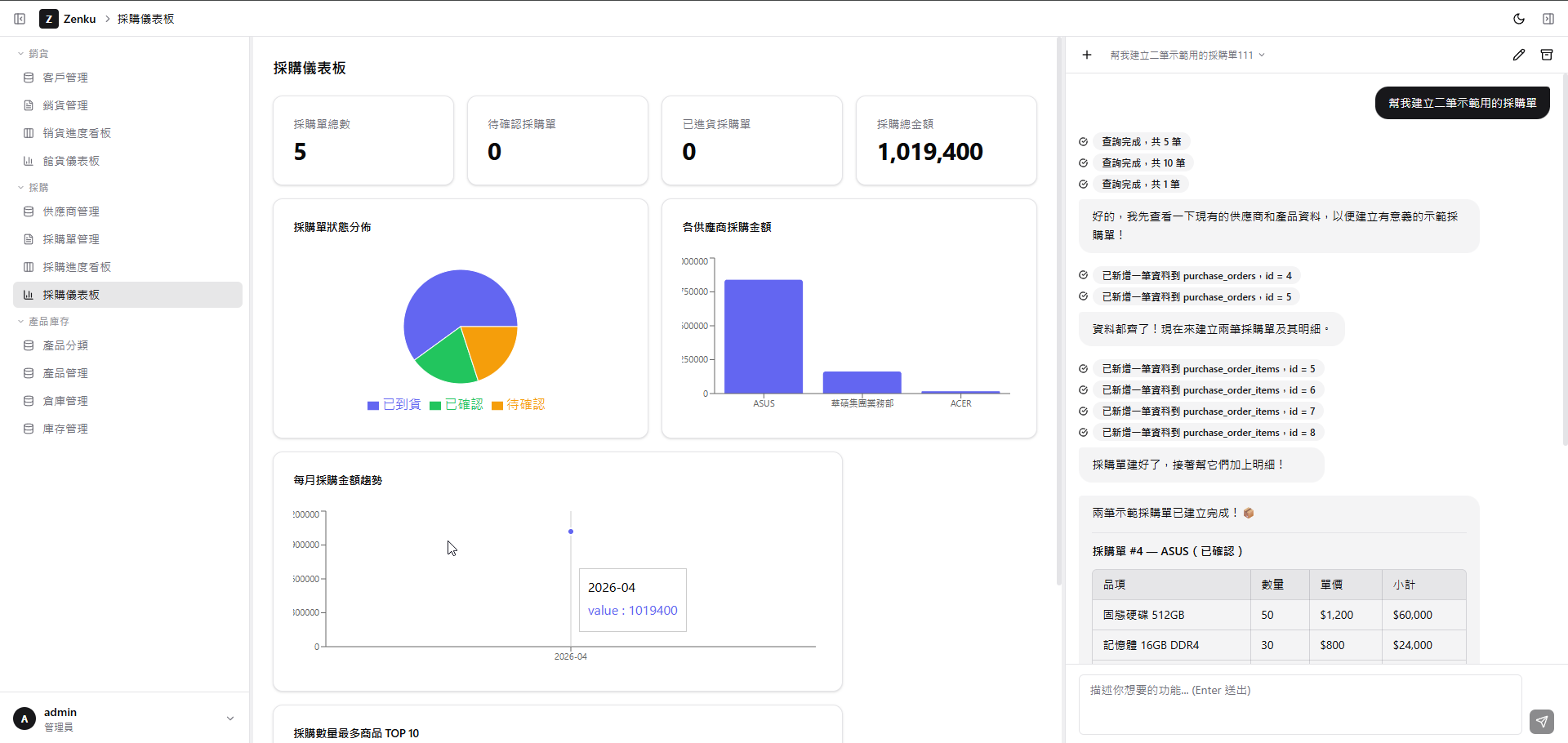1568x743 pixels.
Task: Click the 採購儀表板 breadcrumb text
Action: (x=145, y=19)
